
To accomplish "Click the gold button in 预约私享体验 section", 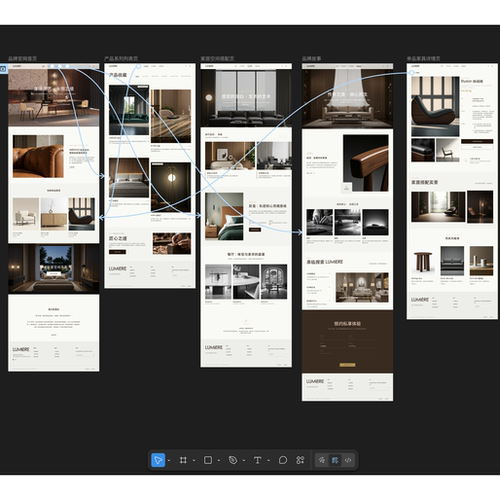I will 347,365.
